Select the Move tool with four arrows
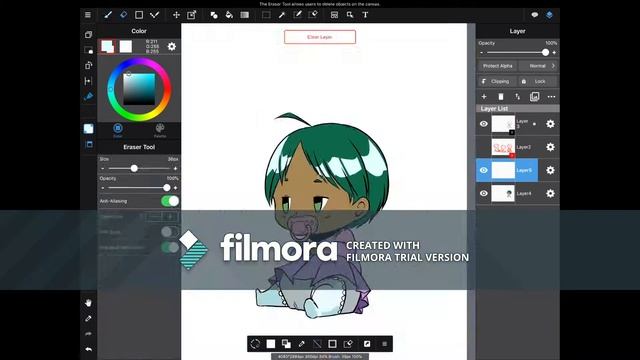640x360 pixels. 176,15
